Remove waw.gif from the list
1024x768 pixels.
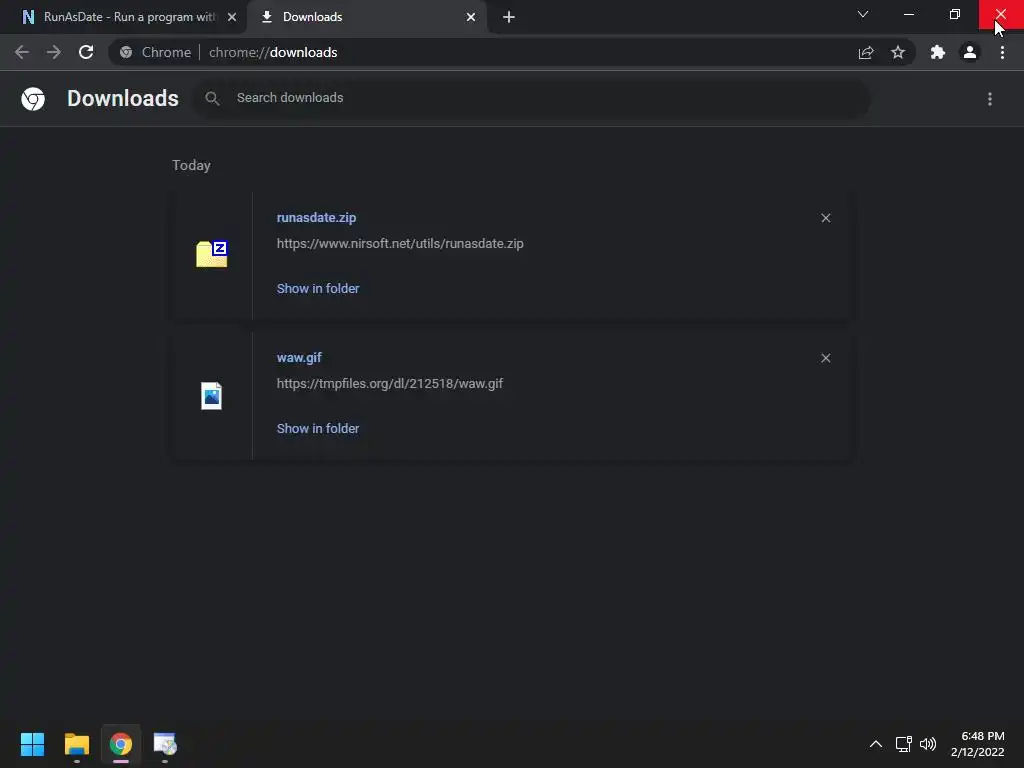point(826,358)
